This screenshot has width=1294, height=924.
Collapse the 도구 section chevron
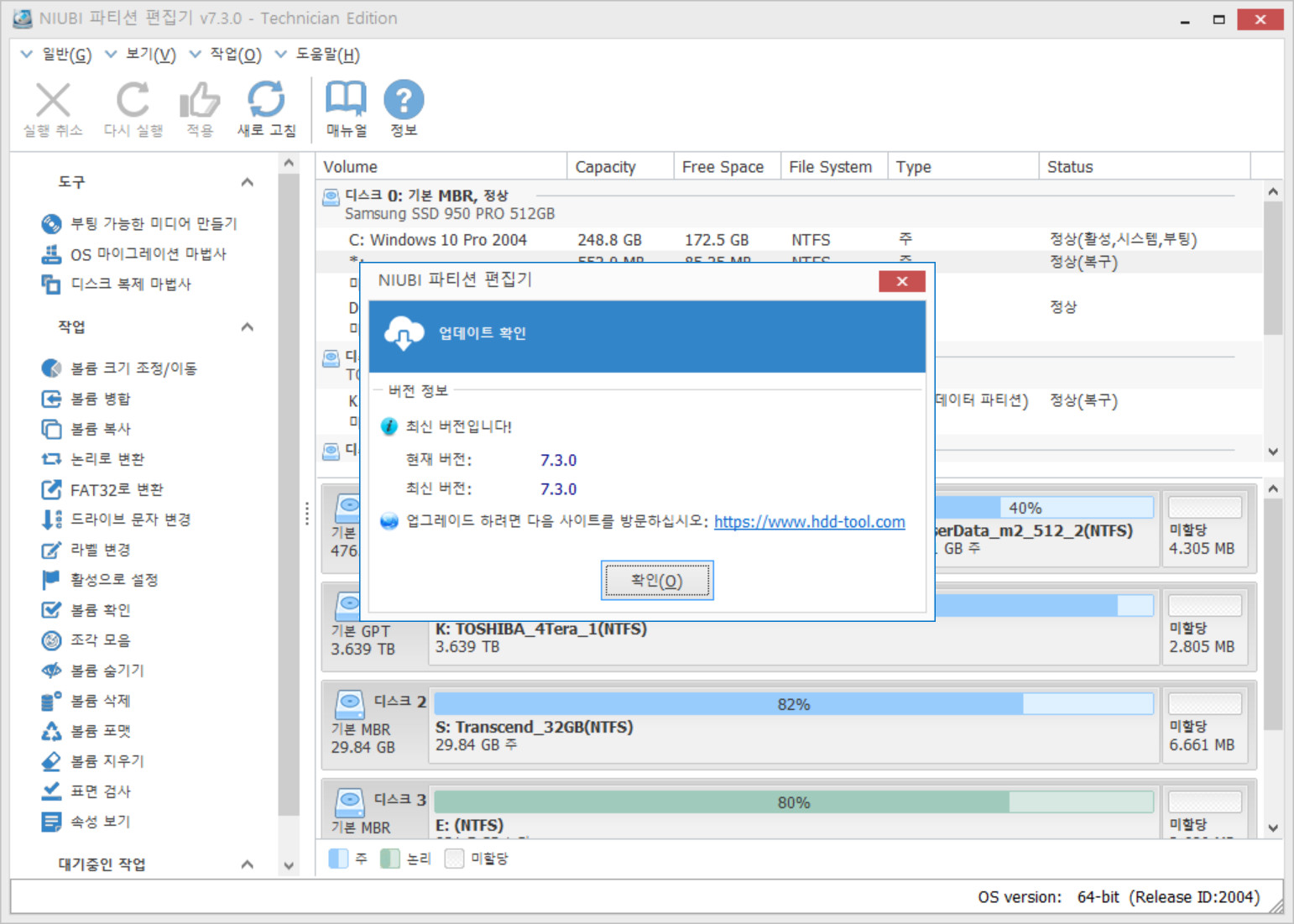(x=248, y=182)
